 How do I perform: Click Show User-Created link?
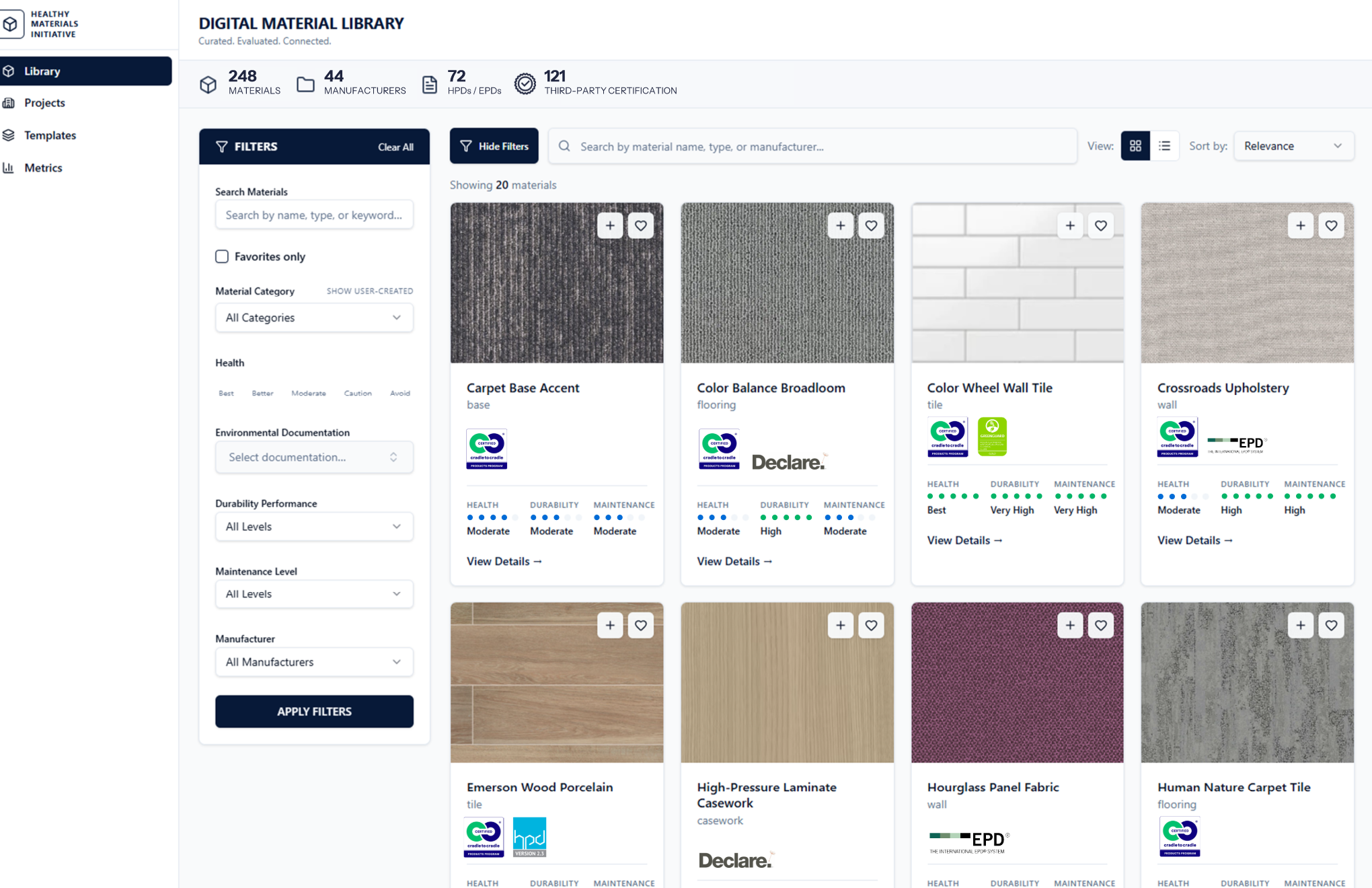370,291
